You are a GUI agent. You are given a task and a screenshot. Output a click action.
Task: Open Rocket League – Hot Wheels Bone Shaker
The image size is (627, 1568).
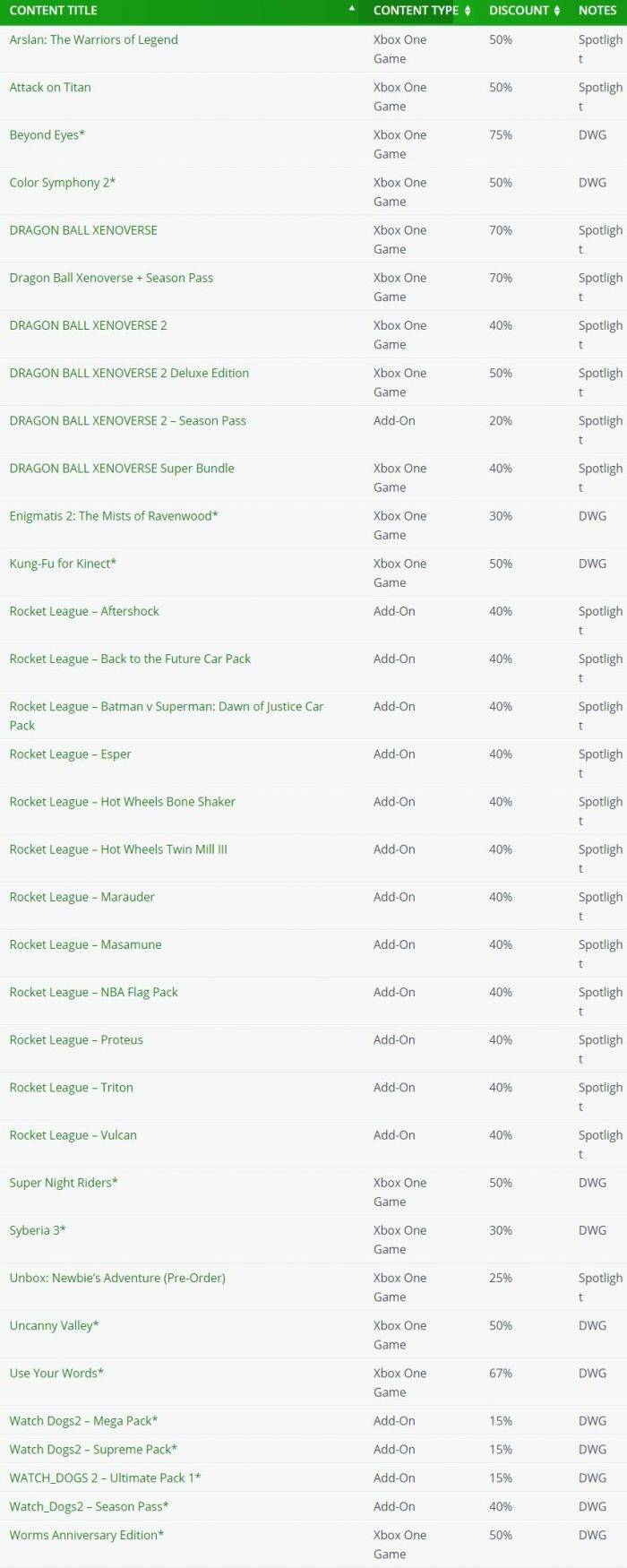(122, 802)
